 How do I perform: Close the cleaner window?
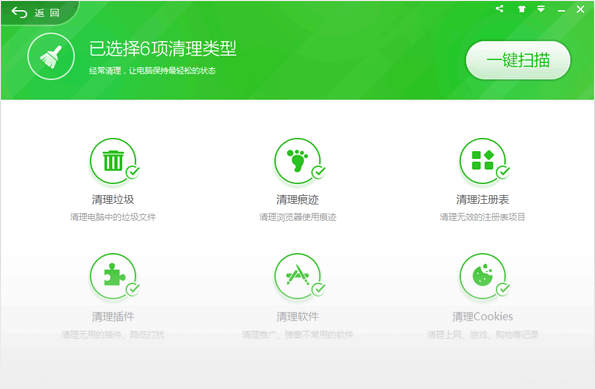[x=581, y=9]
